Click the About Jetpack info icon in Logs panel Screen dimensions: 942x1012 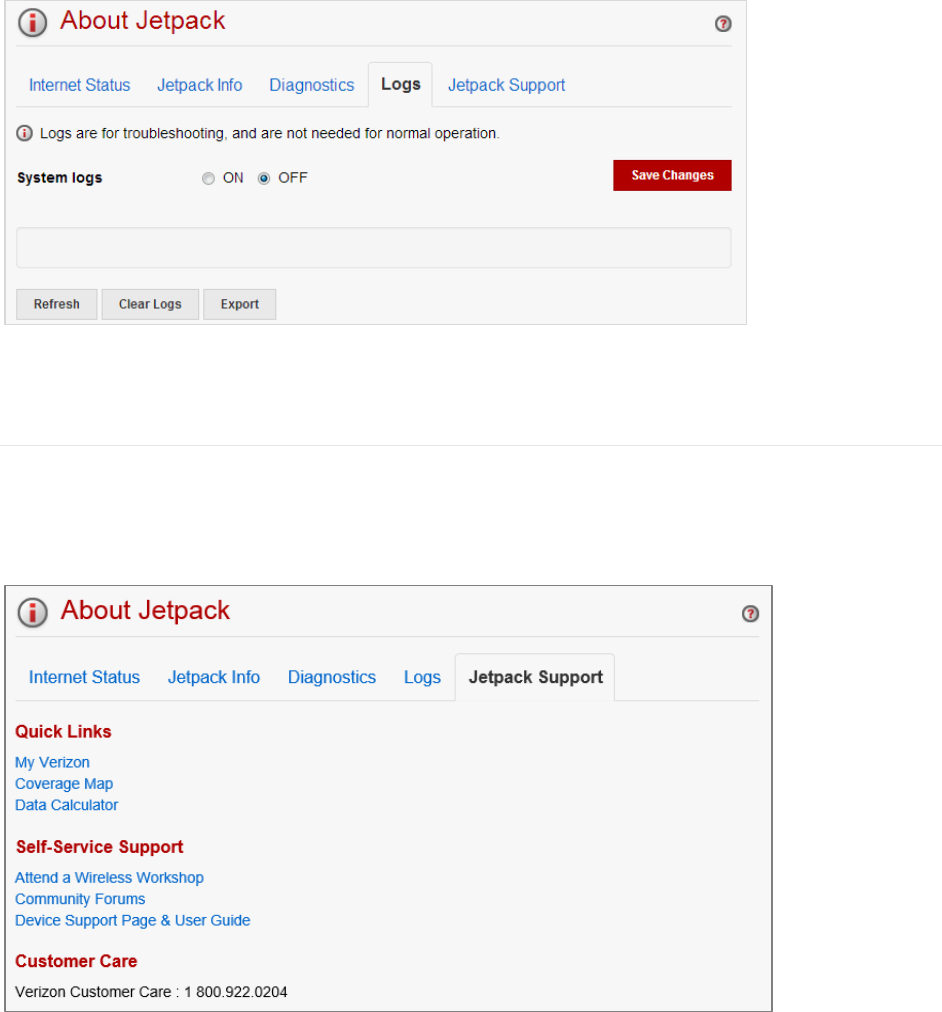pos(32,23)
